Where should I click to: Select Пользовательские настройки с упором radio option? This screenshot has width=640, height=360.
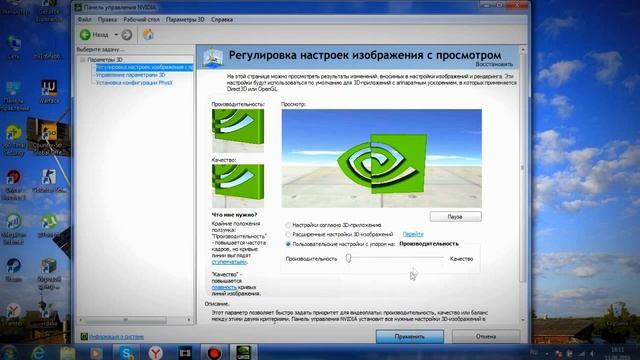point(288,244)
